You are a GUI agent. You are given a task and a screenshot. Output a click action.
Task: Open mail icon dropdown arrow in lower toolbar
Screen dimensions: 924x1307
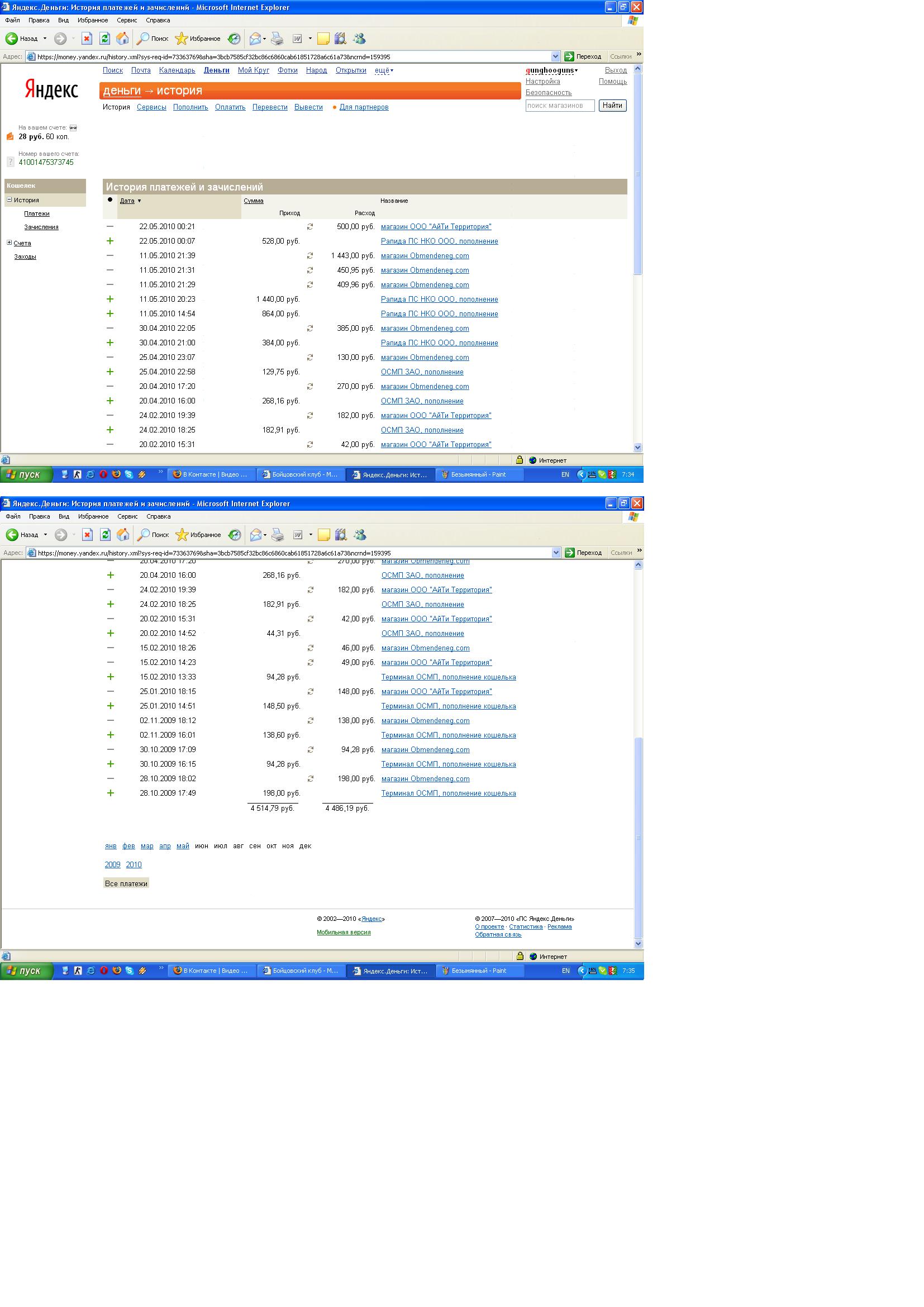click(265, 535)
